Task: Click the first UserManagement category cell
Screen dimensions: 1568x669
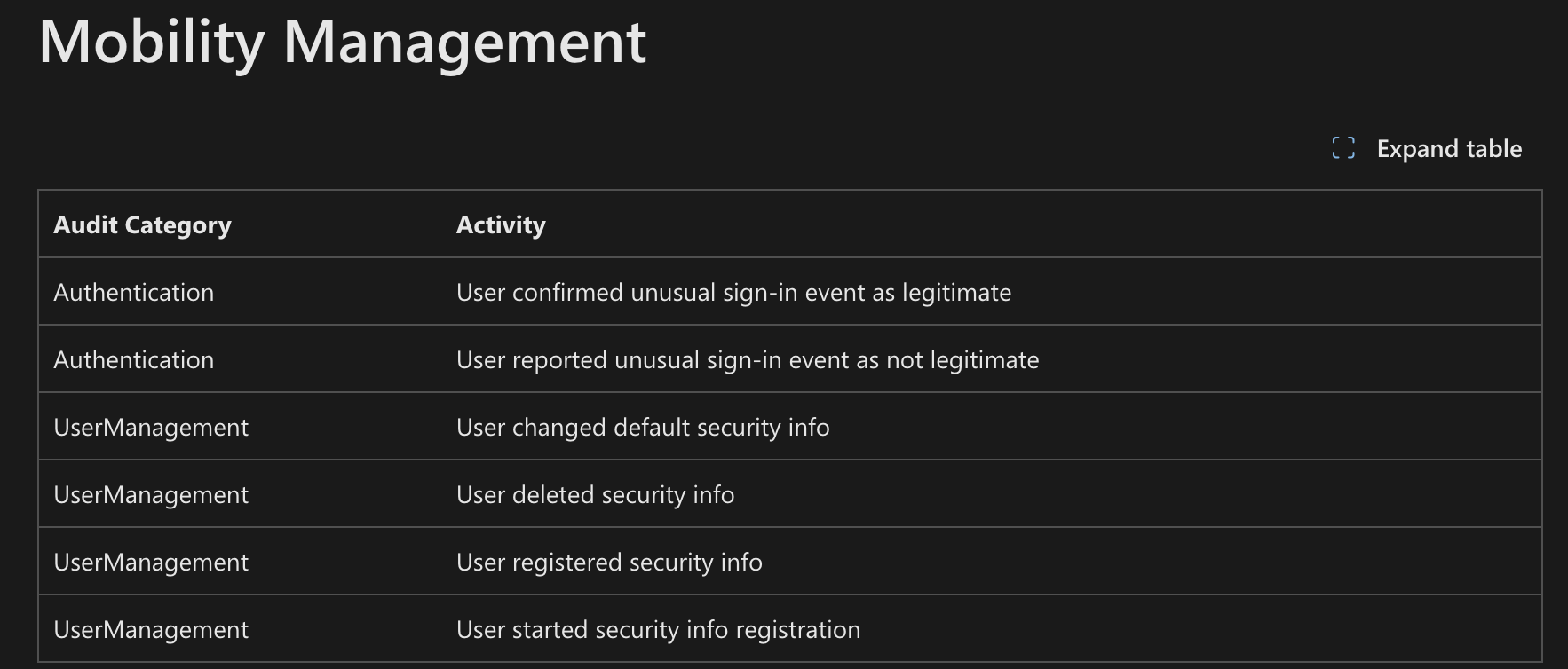Action: pos(151,427)
